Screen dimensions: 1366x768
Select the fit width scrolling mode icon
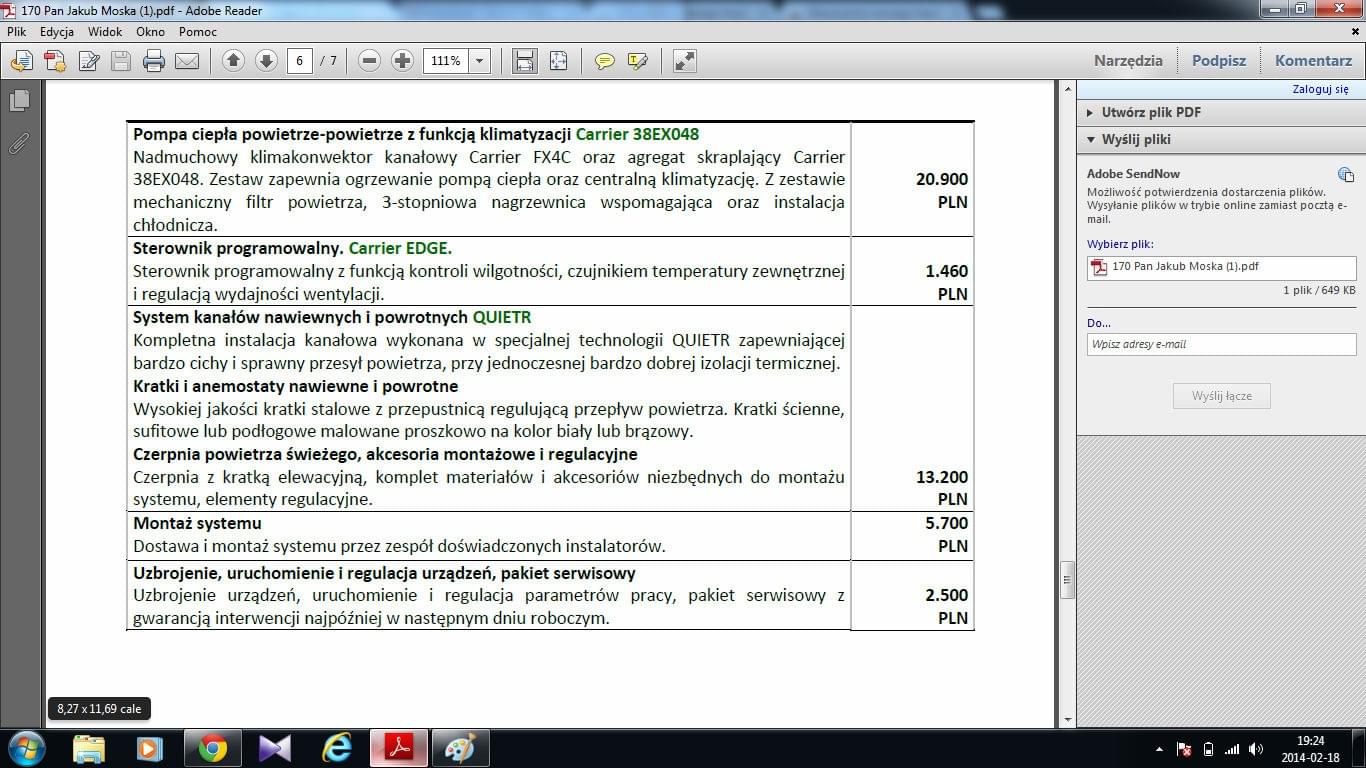pyautogui.click(x=525, y=61)
